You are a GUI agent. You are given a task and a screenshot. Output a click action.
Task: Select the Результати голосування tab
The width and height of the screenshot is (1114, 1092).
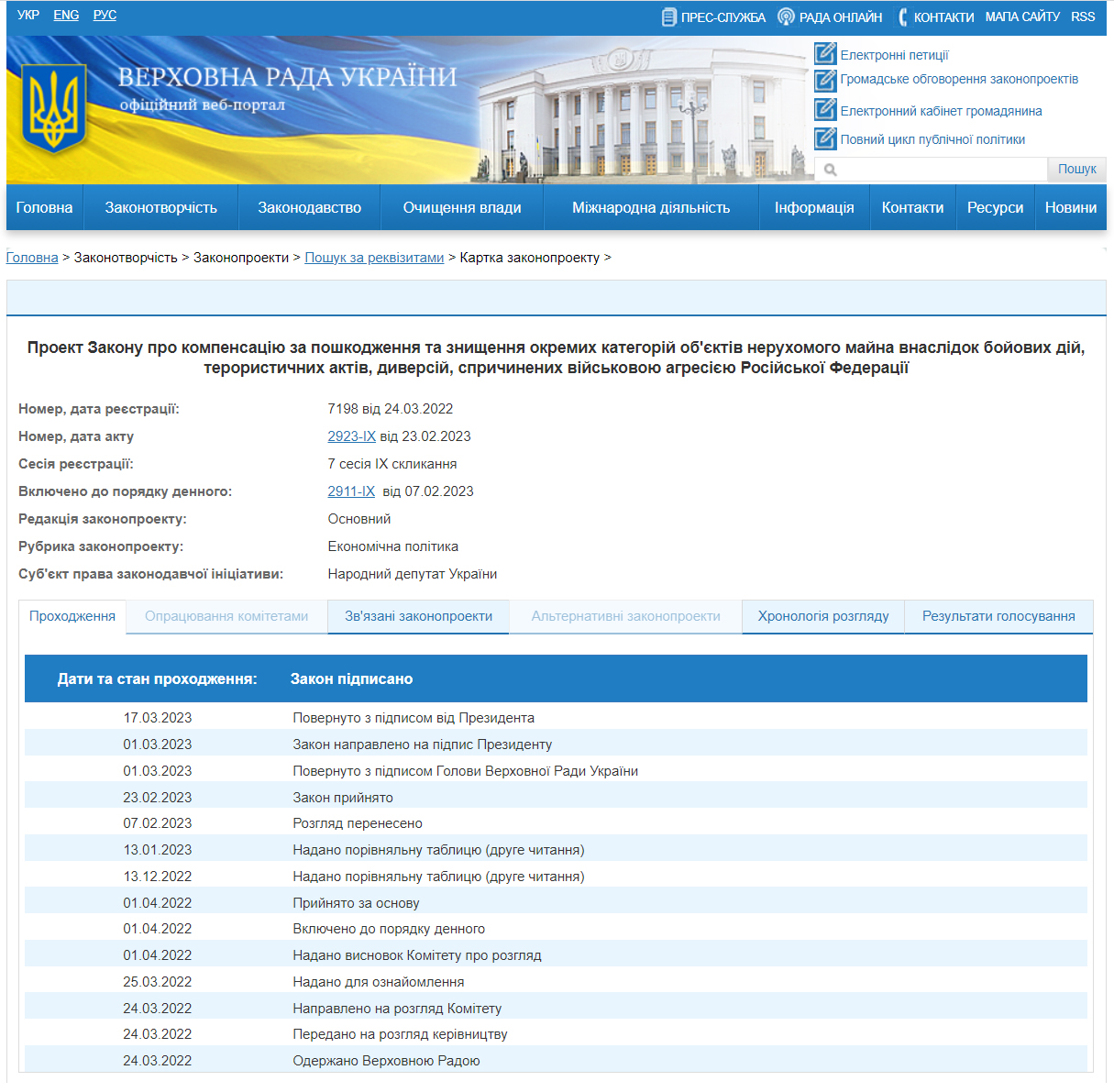[x=998, y=616]
